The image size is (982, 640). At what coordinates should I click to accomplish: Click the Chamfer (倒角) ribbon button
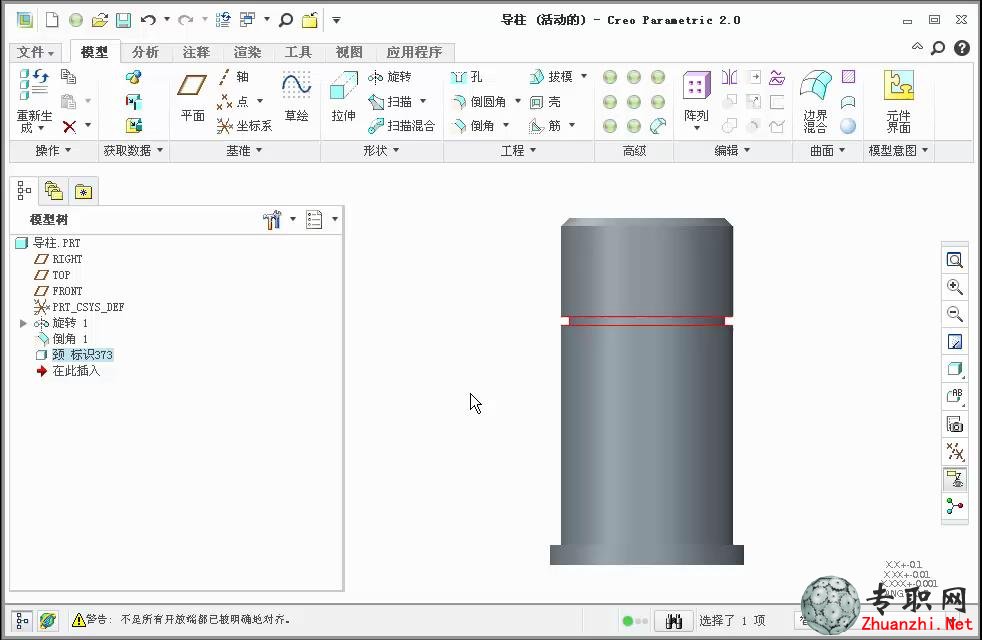point(473,126)
